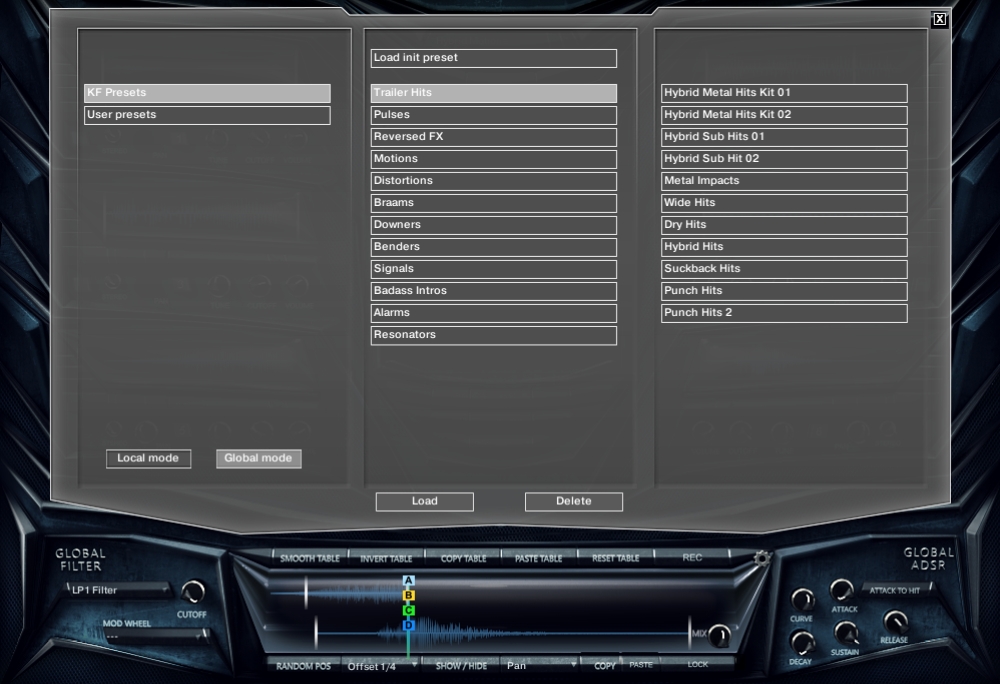Toggle Global mode

coord(258,459)
